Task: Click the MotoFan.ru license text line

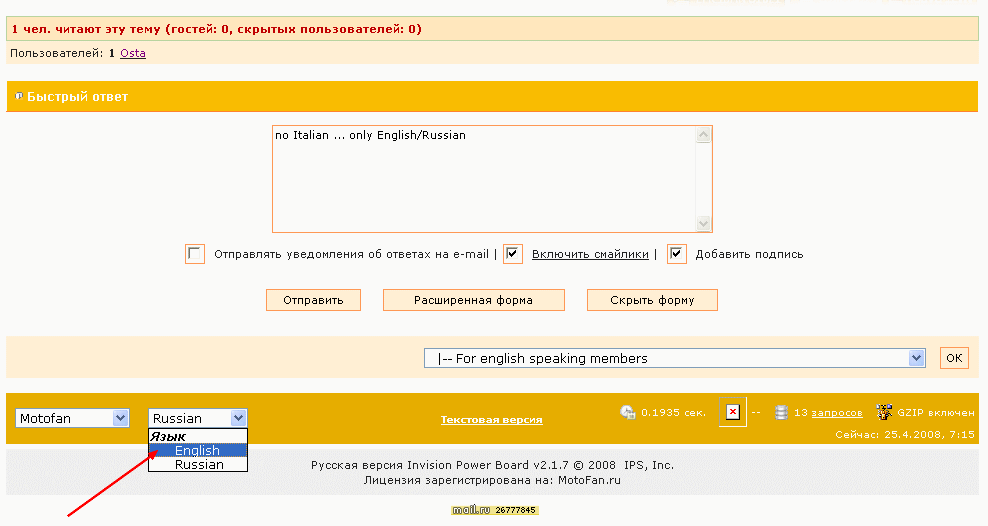Action: 492,480
